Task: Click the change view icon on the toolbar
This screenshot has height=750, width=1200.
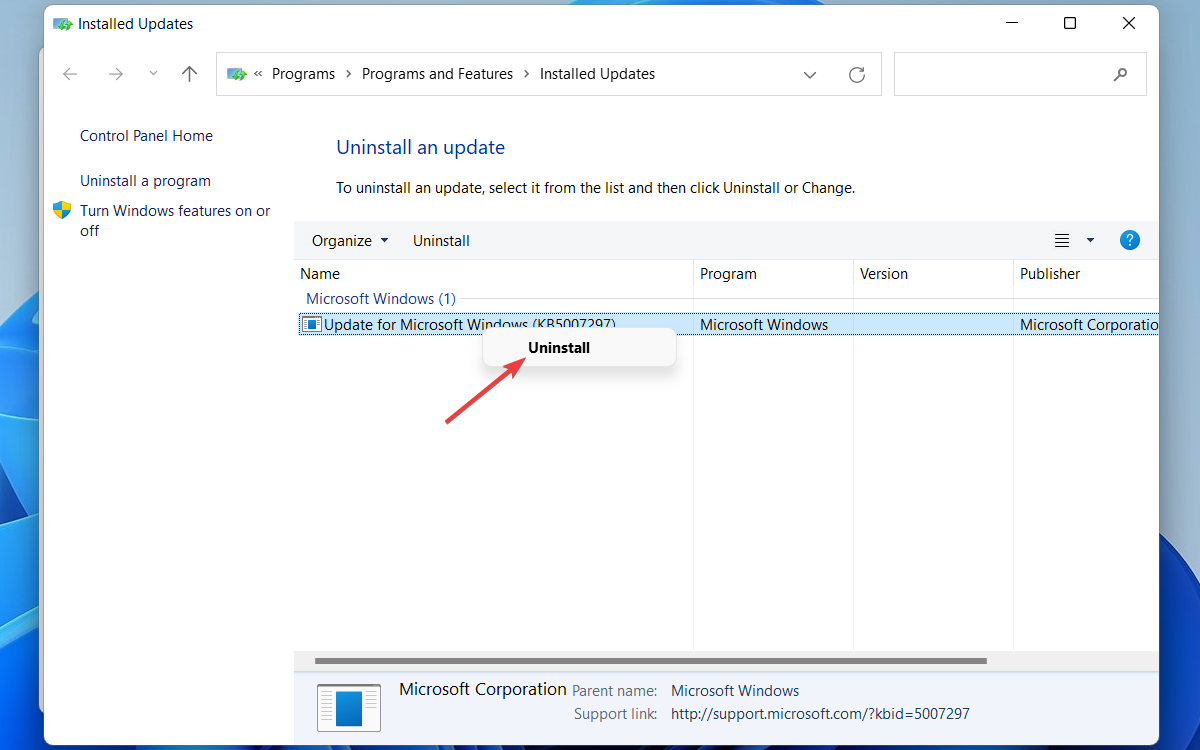Action: point(1061,240)
